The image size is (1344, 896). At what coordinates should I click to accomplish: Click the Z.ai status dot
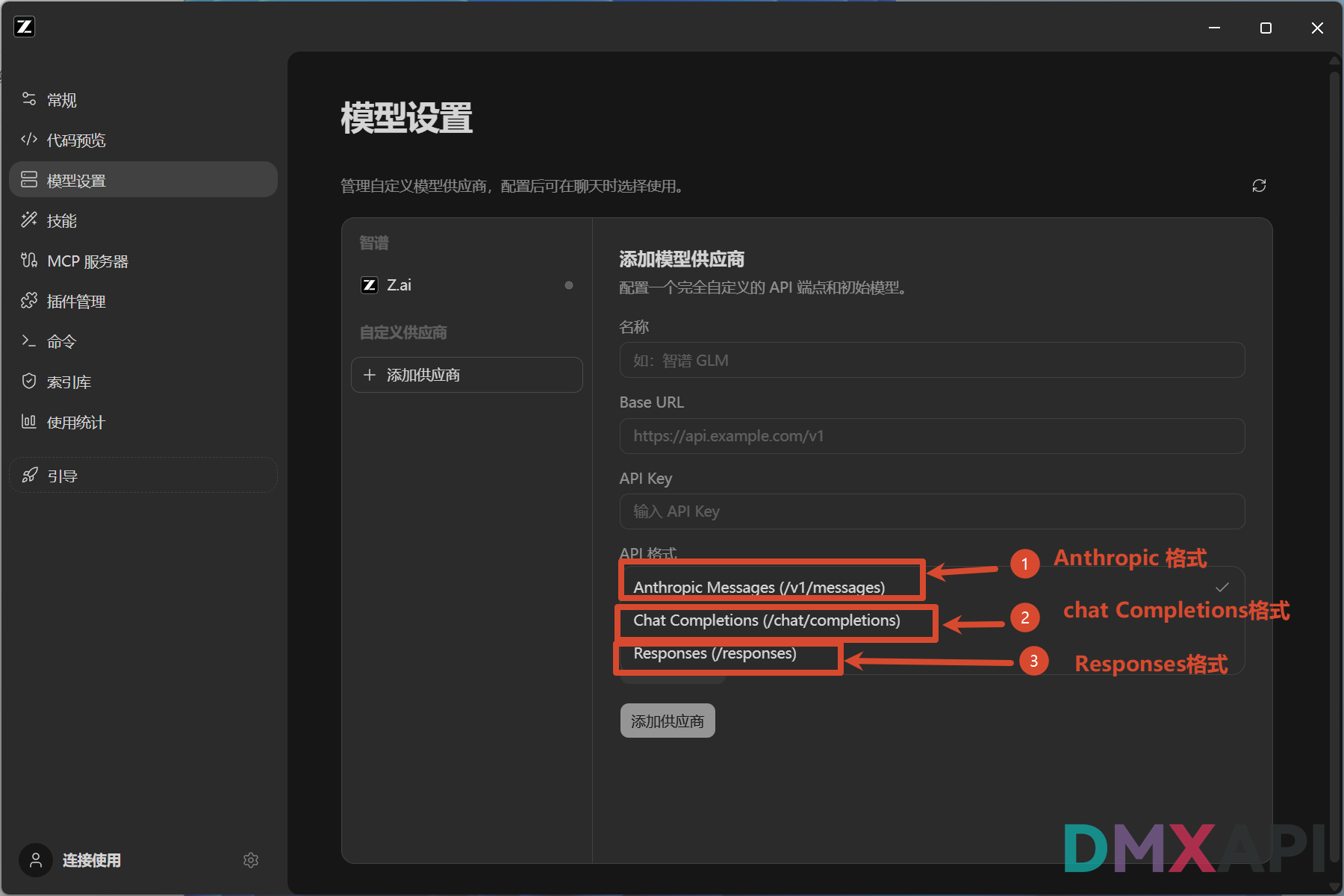point(569,285)
